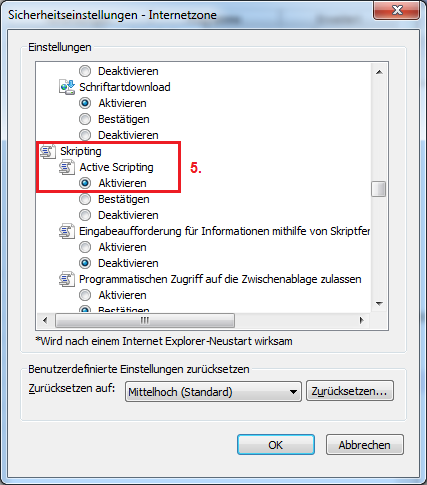Screen dimensions: 427x485
Task: Select Bestätigen radio under Active Scripting
Action: [x=85, y=199]
